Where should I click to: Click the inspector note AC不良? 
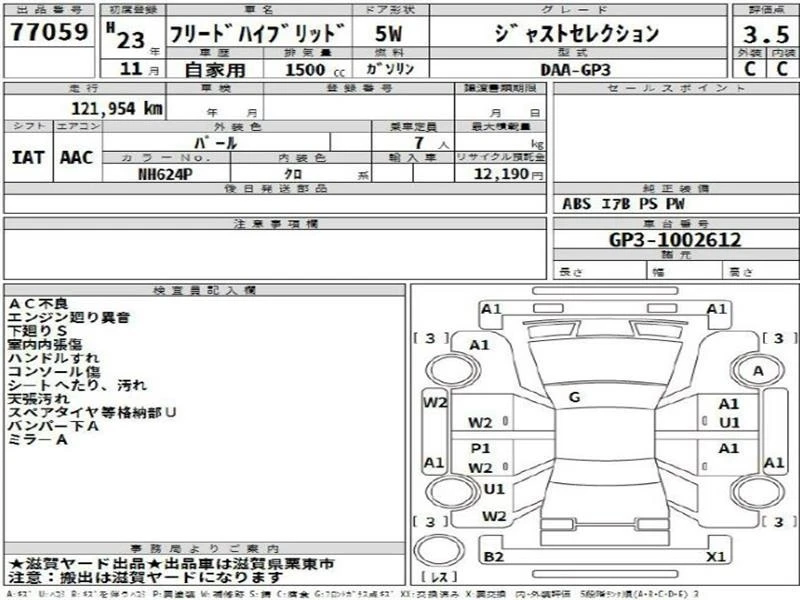tap(38, 303)
